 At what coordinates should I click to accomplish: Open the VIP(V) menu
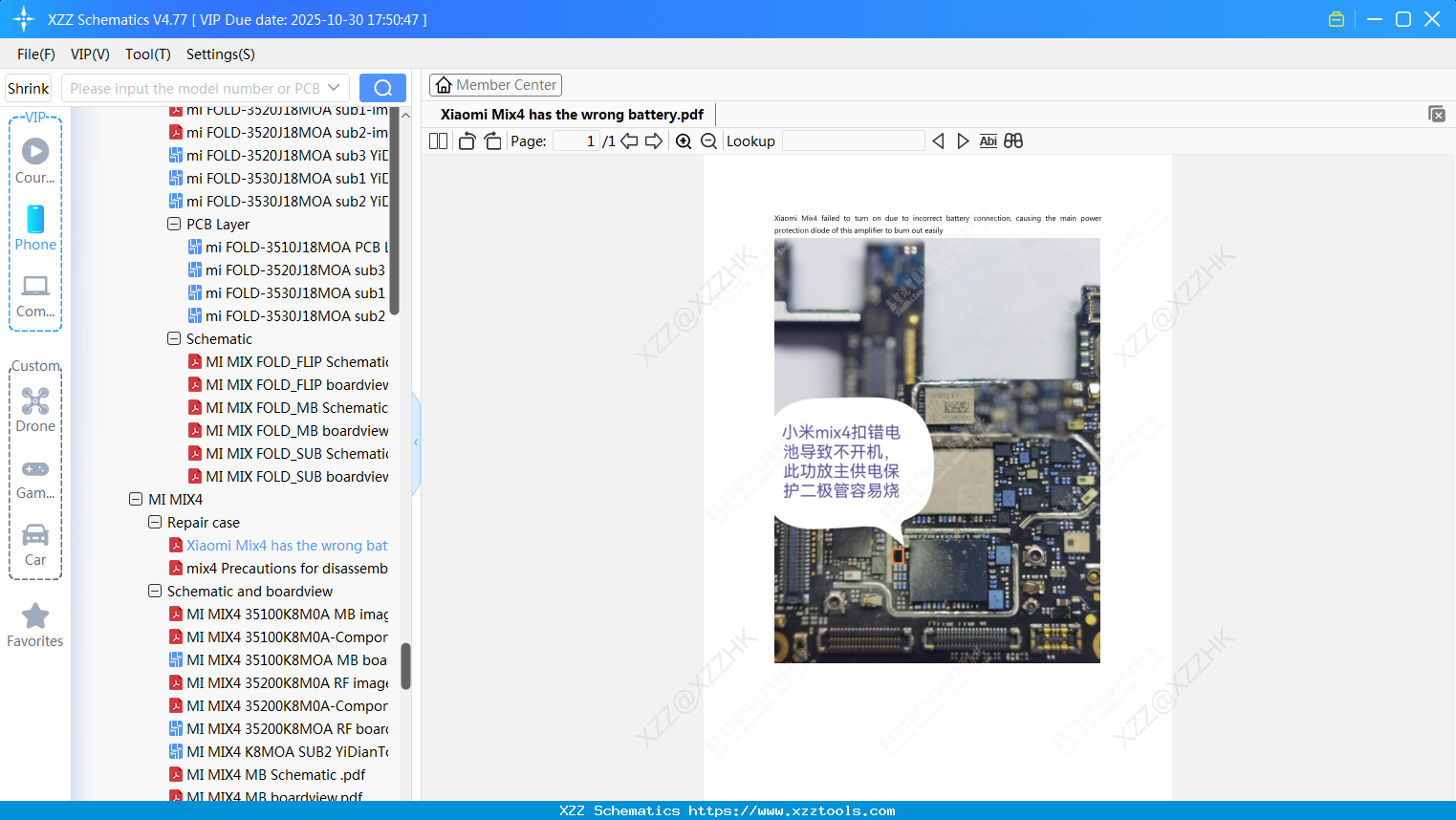point(90,54)
